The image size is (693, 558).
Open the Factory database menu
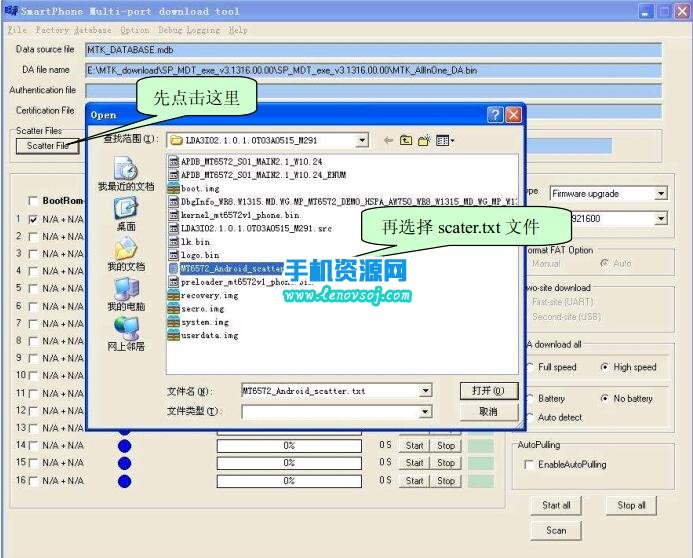73,30
